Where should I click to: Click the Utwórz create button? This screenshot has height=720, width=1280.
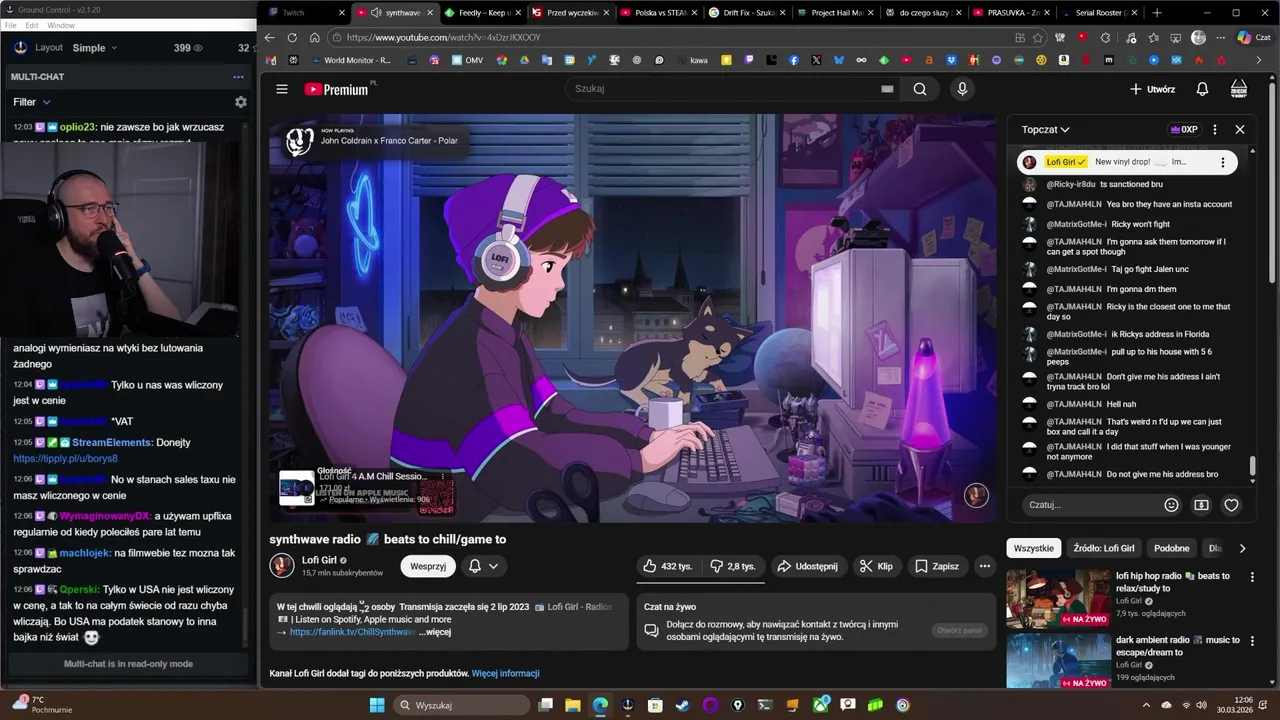click(1152, 89)
